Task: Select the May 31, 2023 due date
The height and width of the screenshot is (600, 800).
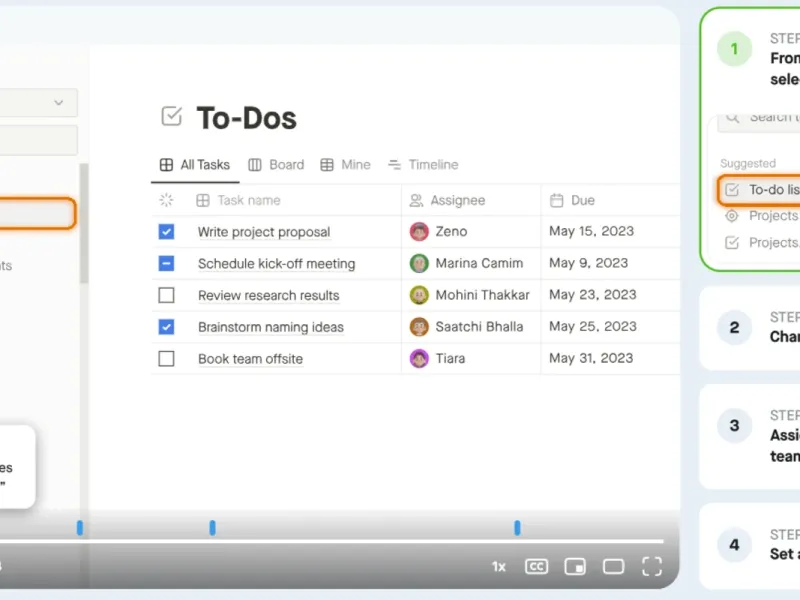Action: 591,358
